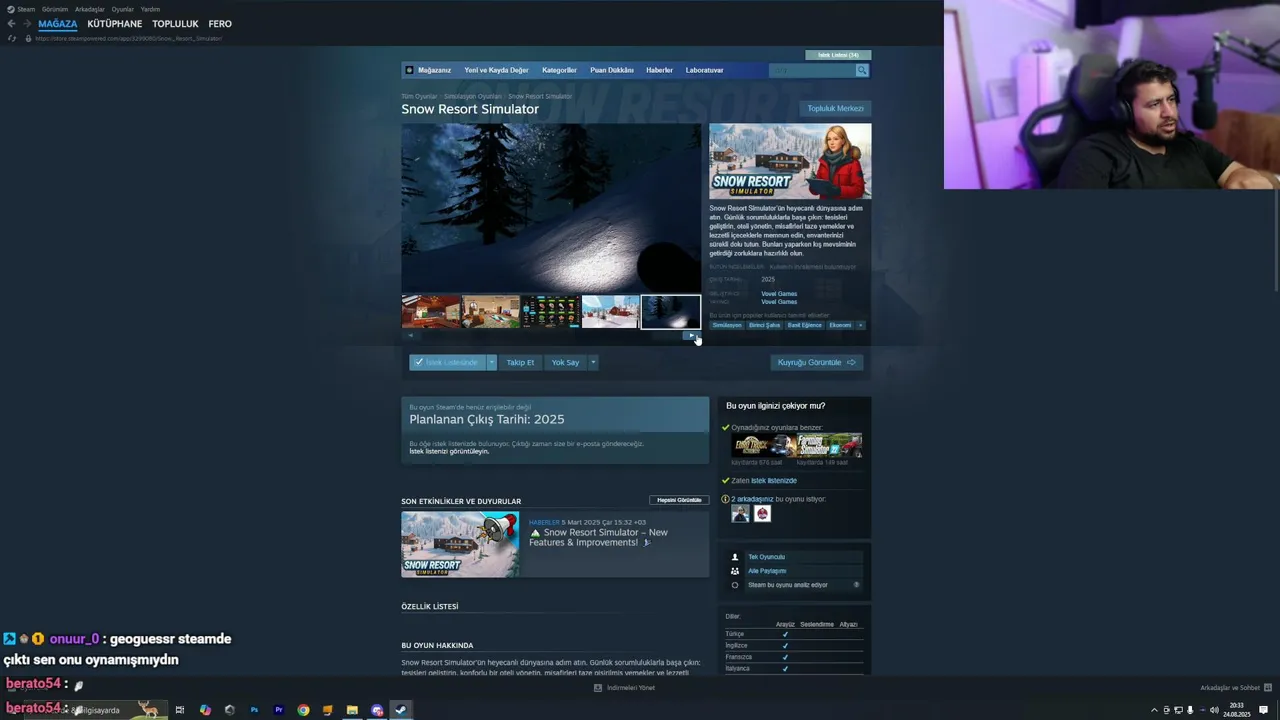Click the screenshot strip right arrow

[692, 336]
